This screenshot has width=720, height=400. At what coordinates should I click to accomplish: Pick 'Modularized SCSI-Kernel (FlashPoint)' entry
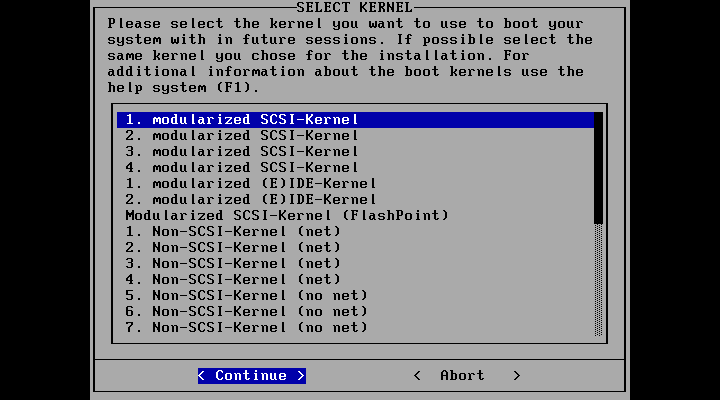click(355, 215)
